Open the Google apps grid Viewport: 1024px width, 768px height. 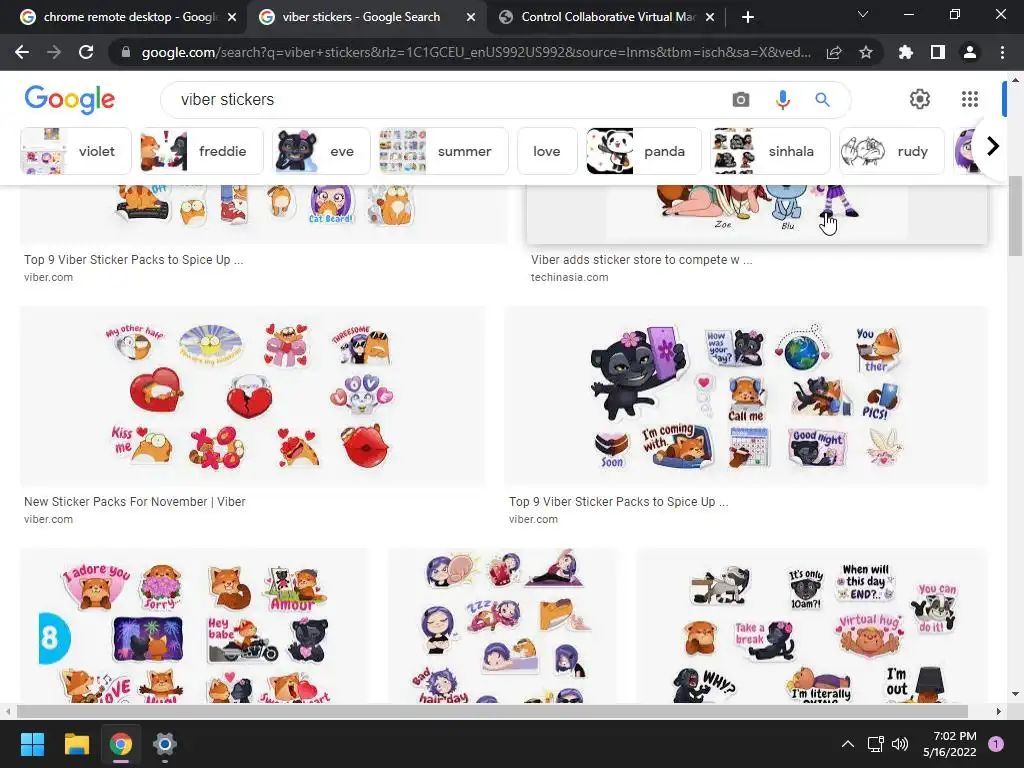click(x=970, y=99)
